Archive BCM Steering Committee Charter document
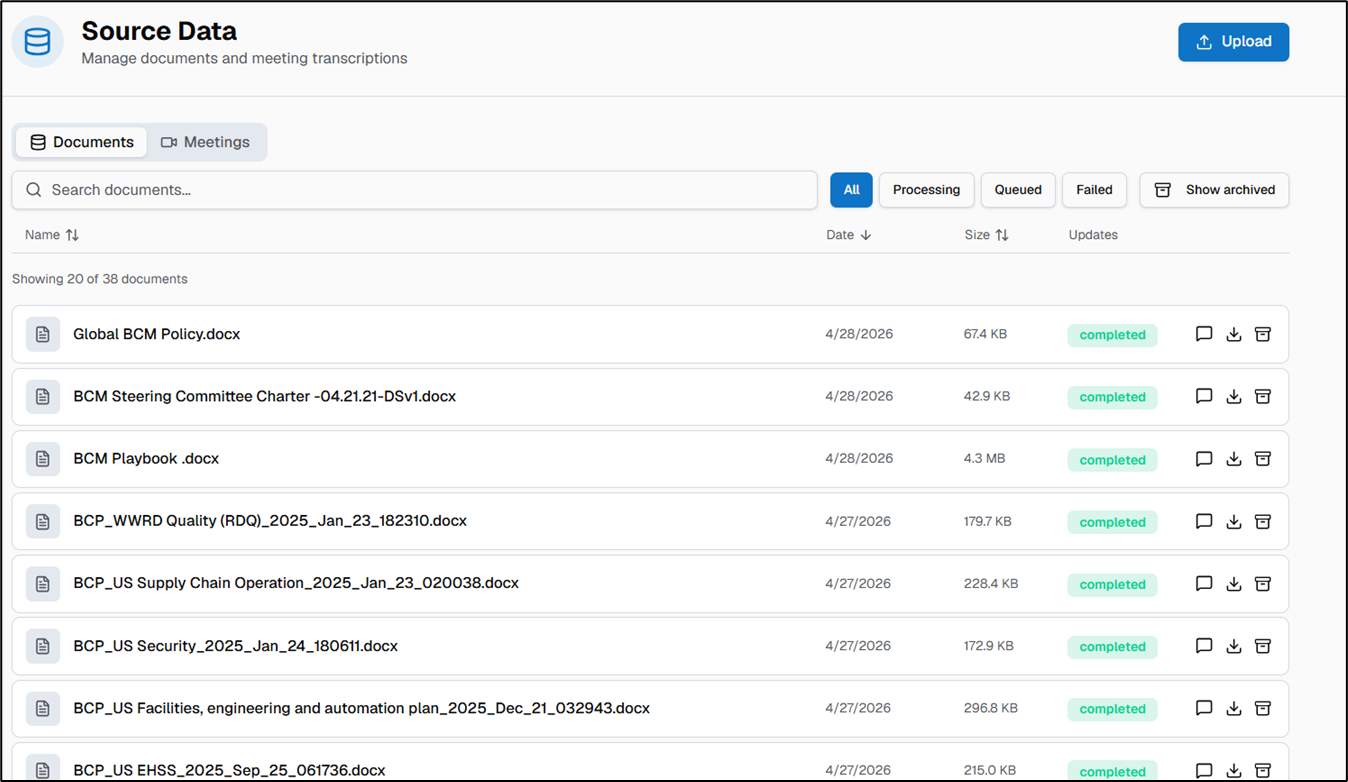1348x782 pixels. [x=1263, y=396]
